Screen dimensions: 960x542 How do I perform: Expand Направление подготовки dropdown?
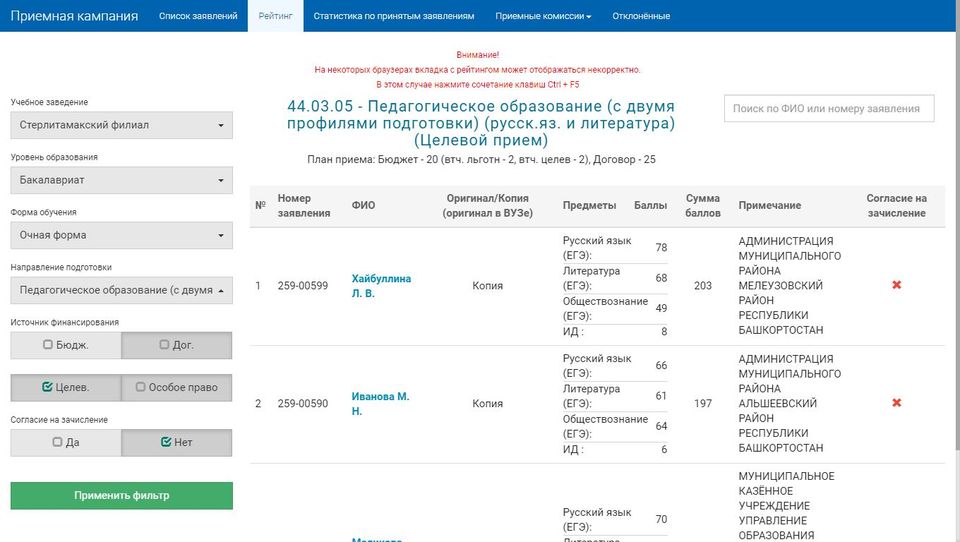[121, 290]
